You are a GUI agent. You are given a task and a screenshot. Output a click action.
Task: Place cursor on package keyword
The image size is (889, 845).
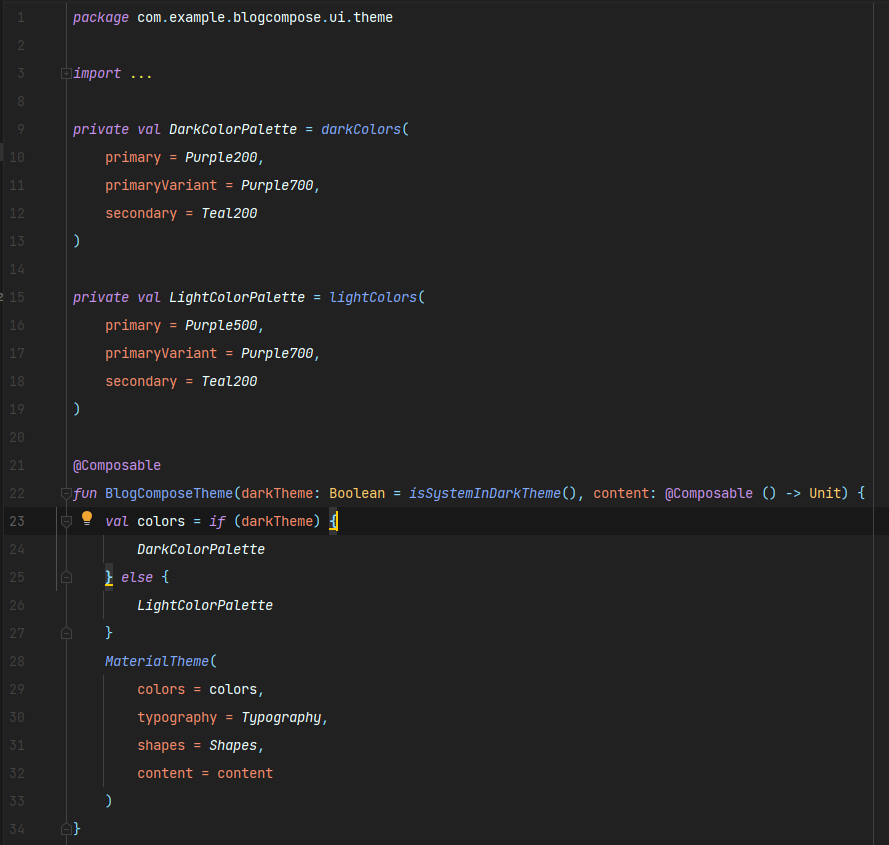[101, 18]
